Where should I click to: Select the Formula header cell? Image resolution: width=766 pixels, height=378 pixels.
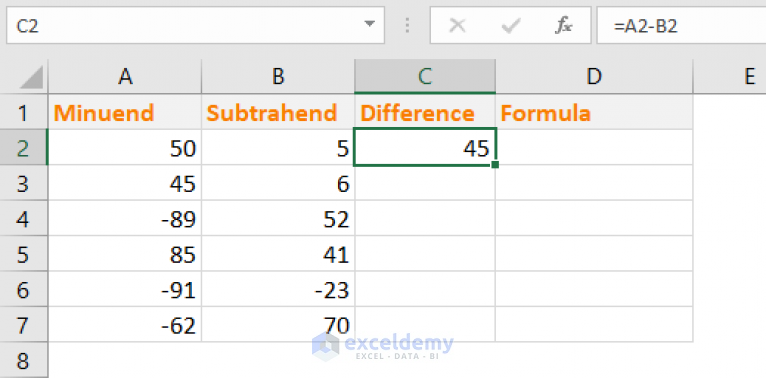pos(594,112)
